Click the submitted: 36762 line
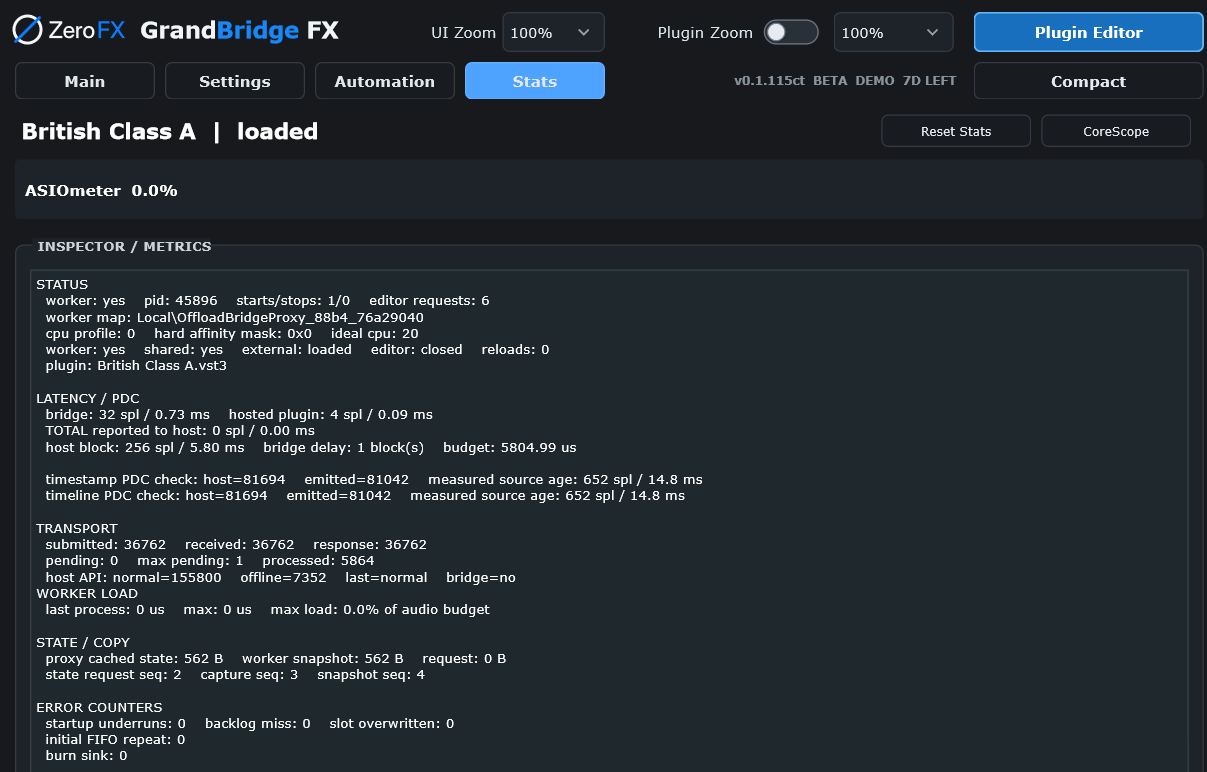Image resolution: width=1207 pixels, height=772 pixels. pos(236,545)
